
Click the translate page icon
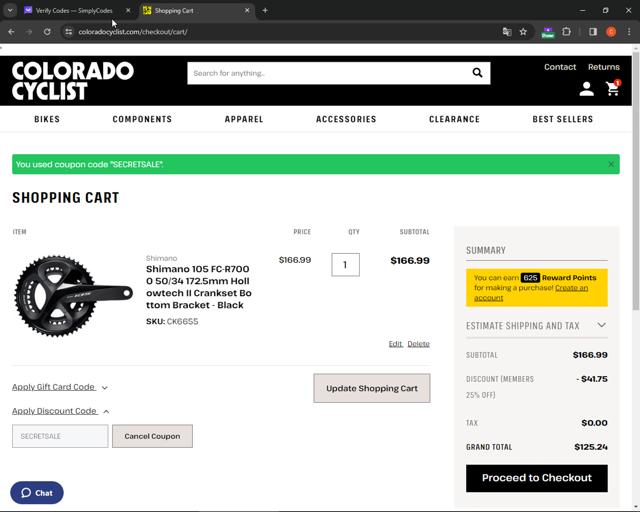pos(507,32)
